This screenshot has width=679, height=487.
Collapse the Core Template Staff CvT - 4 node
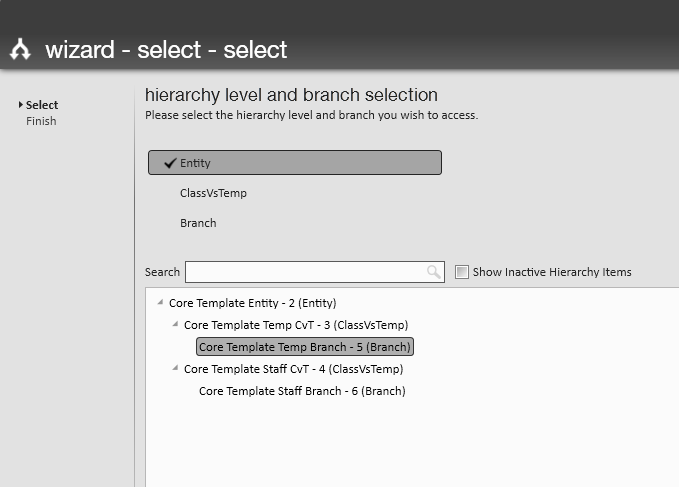click(x=175, y=368)
